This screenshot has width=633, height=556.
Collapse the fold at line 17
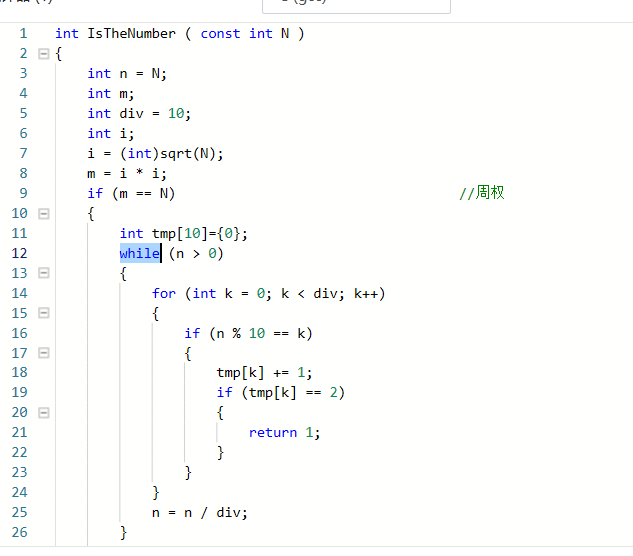click(x=44, y=353)
